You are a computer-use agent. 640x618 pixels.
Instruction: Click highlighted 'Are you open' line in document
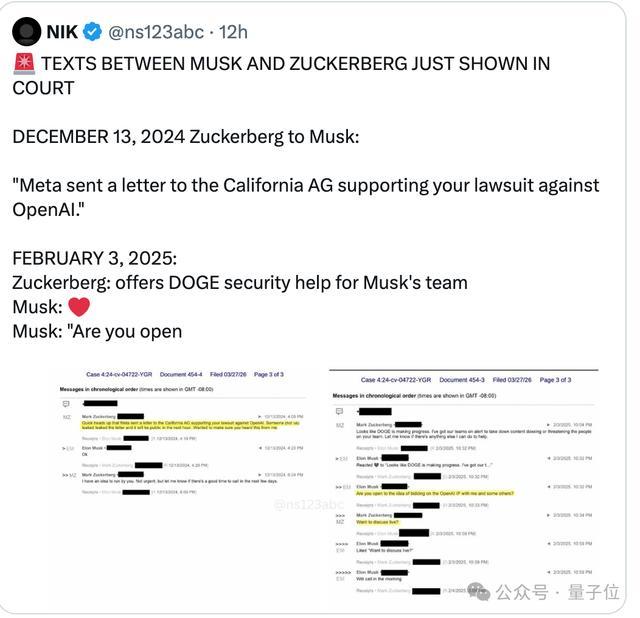click(x=435, y=494)
